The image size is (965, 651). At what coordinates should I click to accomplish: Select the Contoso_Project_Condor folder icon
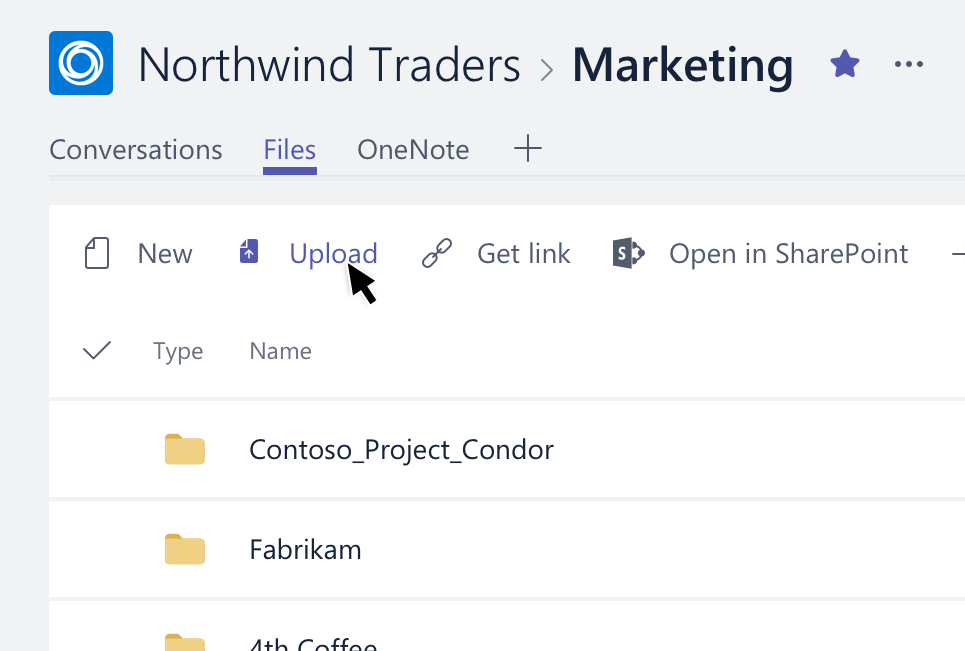pos(185,449)
